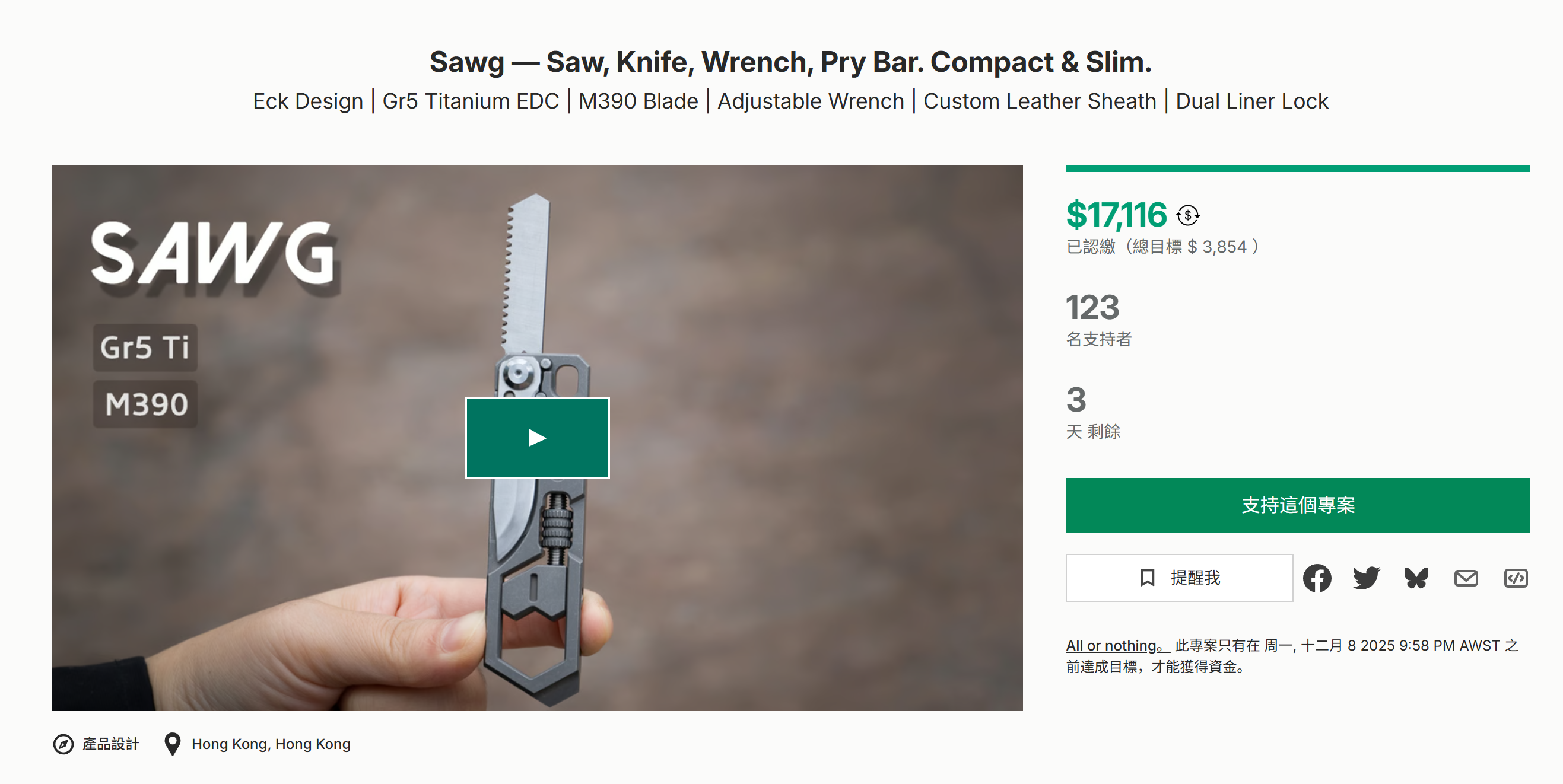
Task: Click the green funding progress bar
Action: coord(1297,168)
